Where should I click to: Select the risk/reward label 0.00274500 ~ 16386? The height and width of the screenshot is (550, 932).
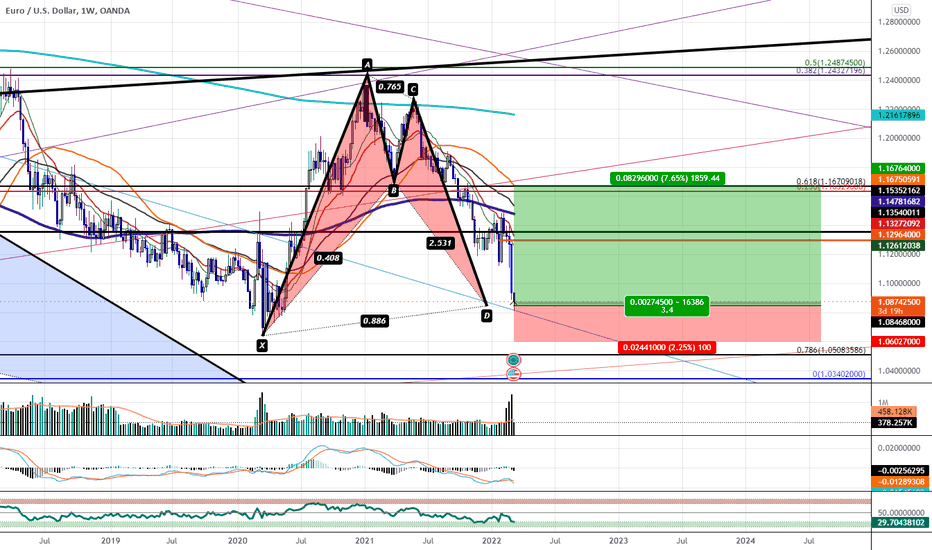click(x=667, y=306)
